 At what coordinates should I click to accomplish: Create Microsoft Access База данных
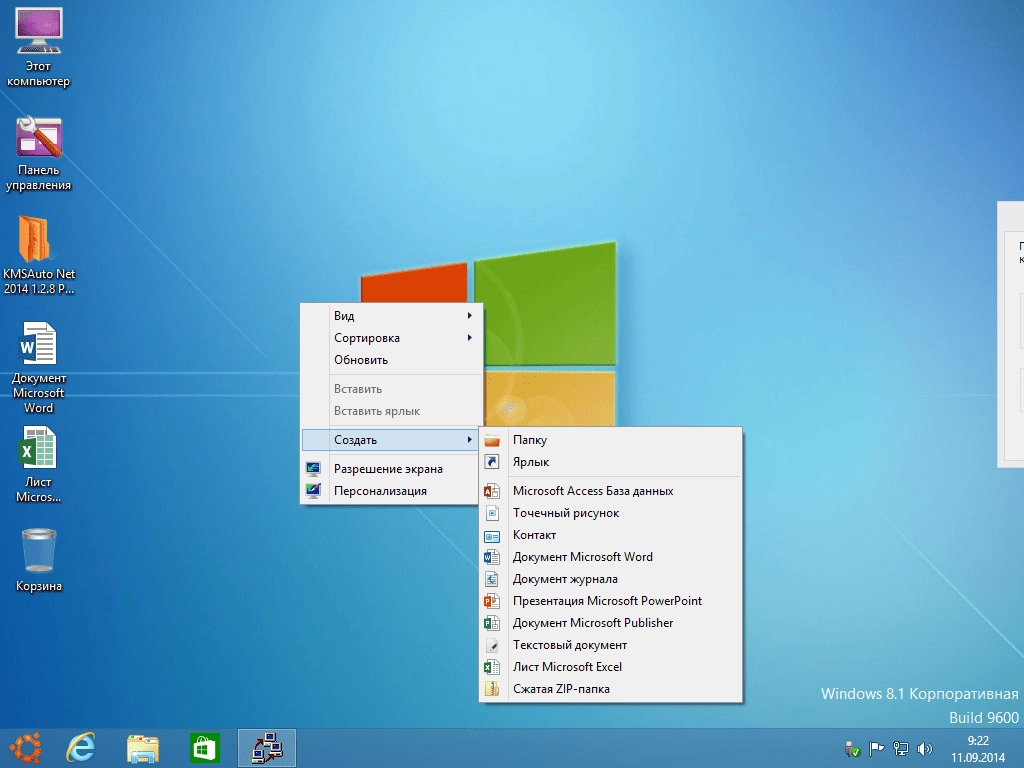(611, 491)
